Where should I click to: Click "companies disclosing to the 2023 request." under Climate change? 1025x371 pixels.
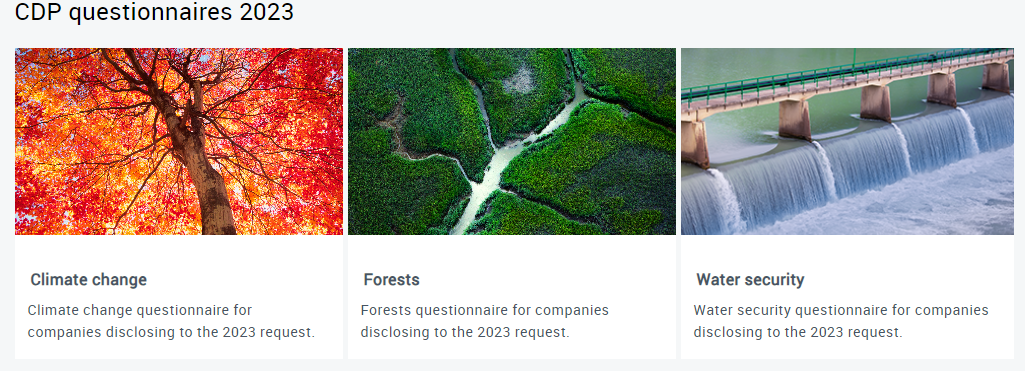(171, 332)
